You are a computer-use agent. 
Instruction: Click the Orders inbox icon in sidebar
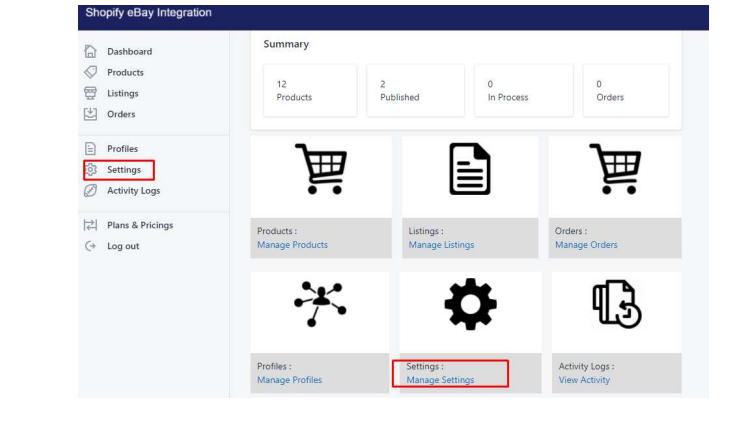(90, 114)
